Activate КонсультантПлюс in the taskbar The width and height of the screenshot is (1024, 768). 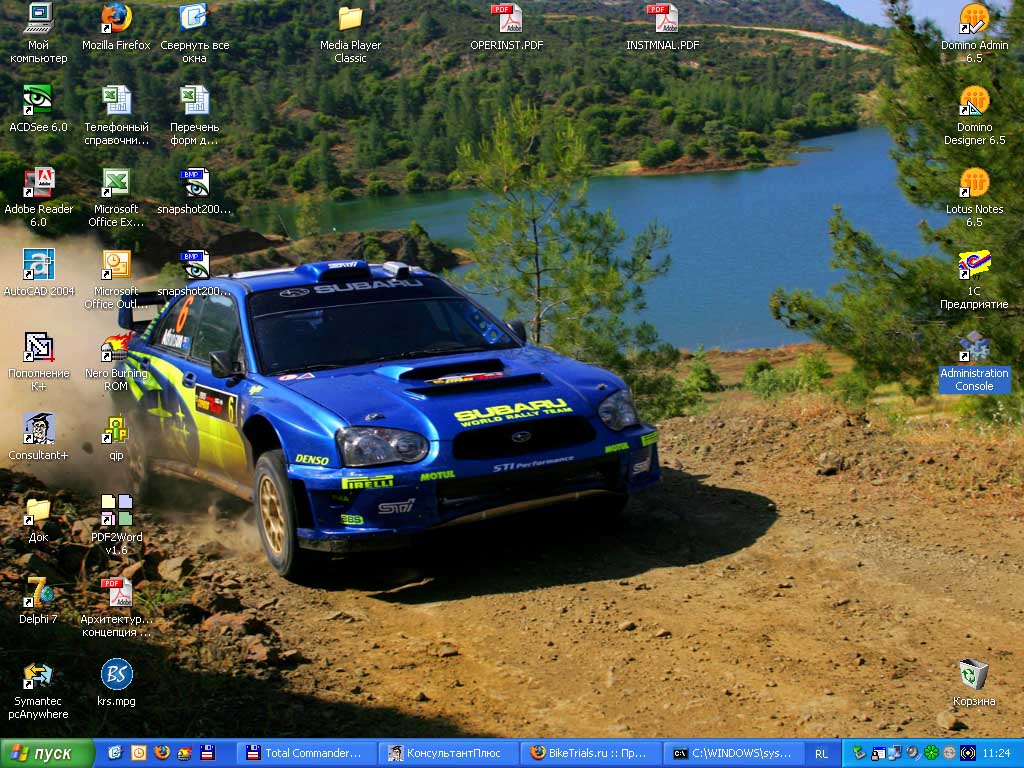coord(449,753)
